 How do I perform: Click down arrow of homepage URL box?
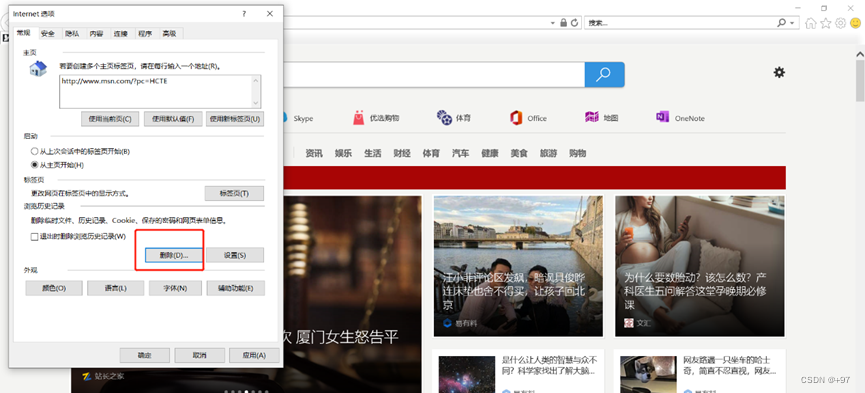point(255,103)
